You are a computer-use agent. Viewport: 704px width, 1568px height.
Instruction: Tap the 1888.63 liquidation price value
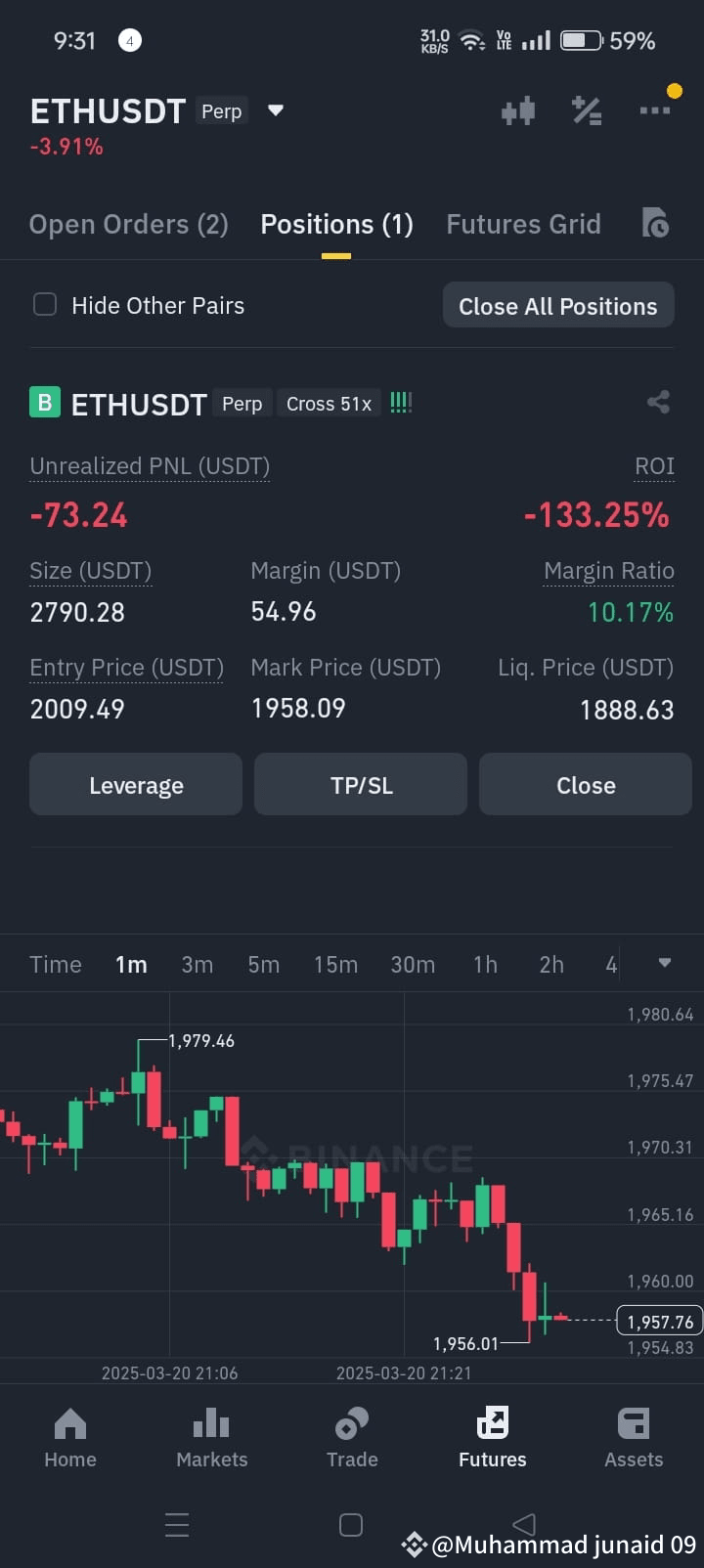(627, 710)
